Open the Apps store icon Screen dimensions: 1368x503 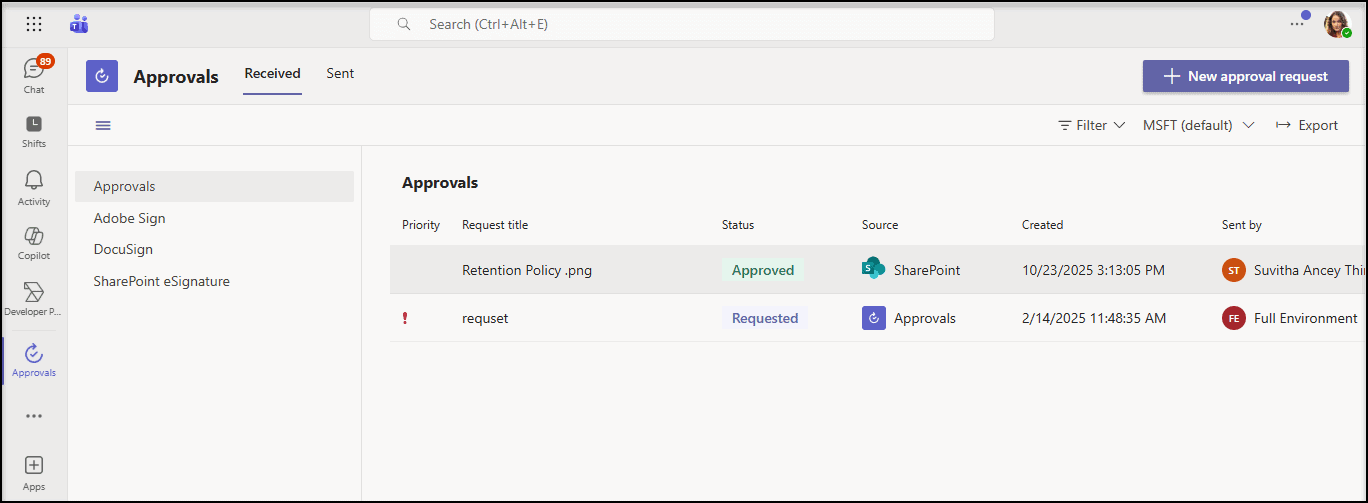click(x=34, y=473)
